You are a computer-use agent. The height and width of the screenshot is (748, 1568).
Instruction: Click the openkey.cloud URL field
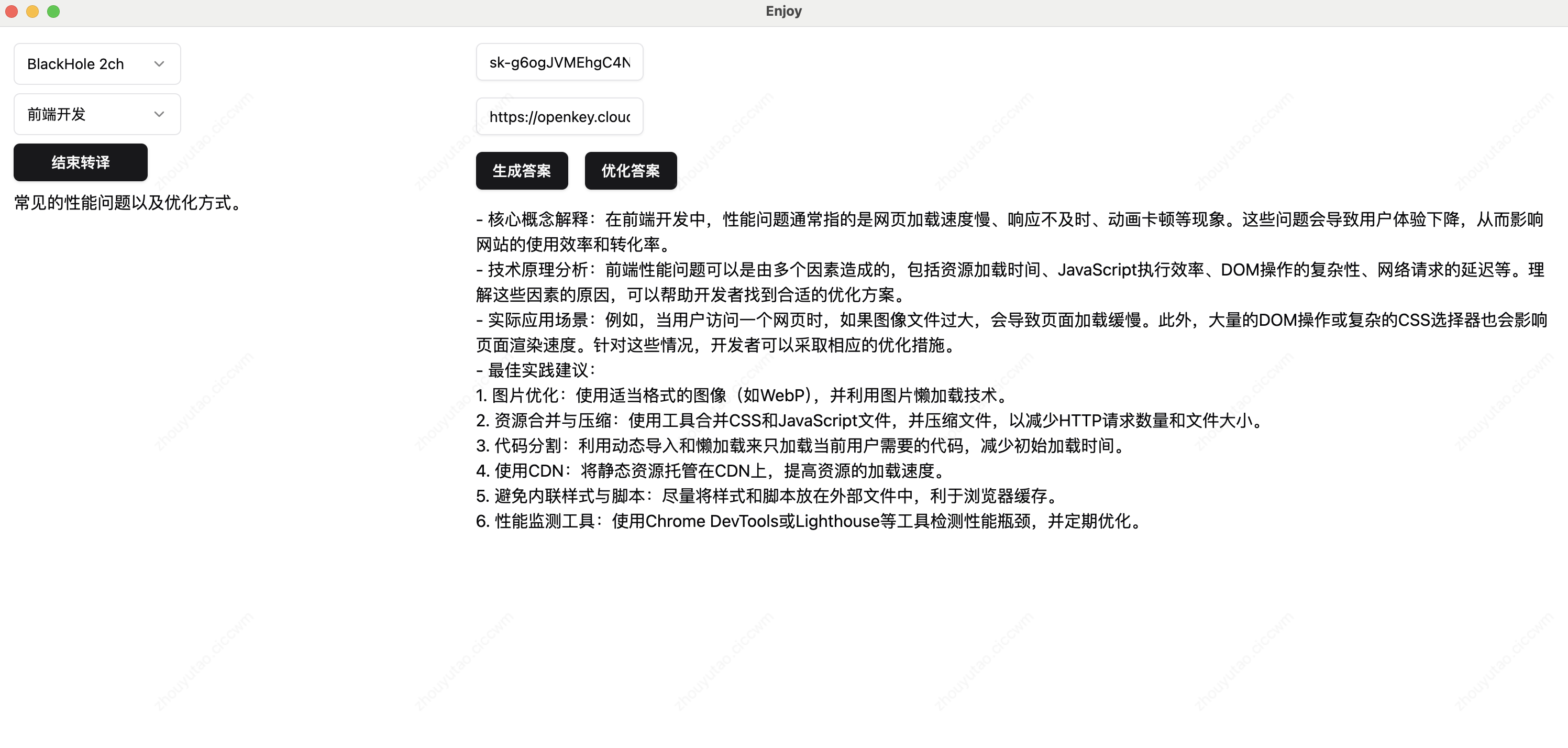point(559,116)
